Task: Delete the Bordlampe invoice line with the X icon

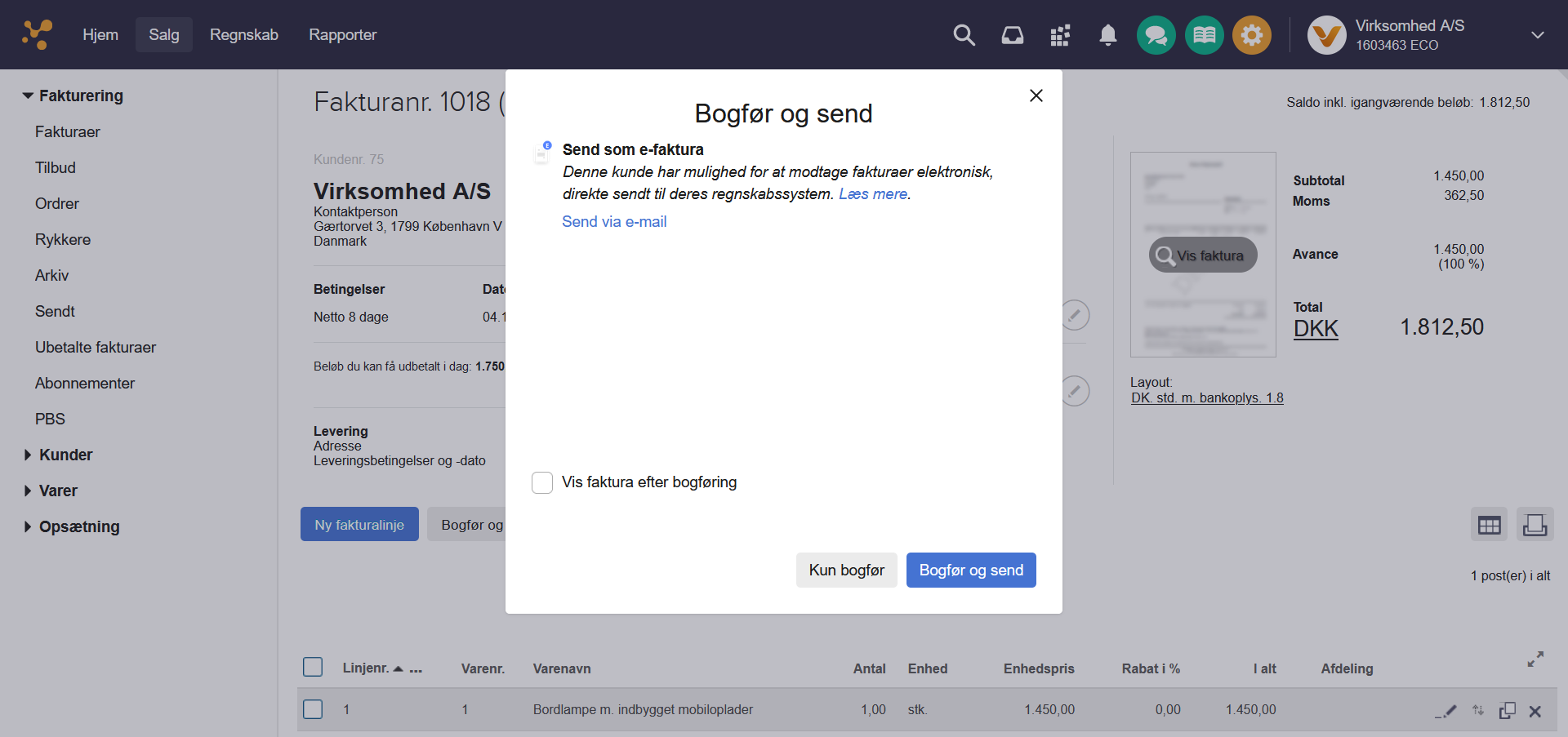Action: tap(1536, 710)
